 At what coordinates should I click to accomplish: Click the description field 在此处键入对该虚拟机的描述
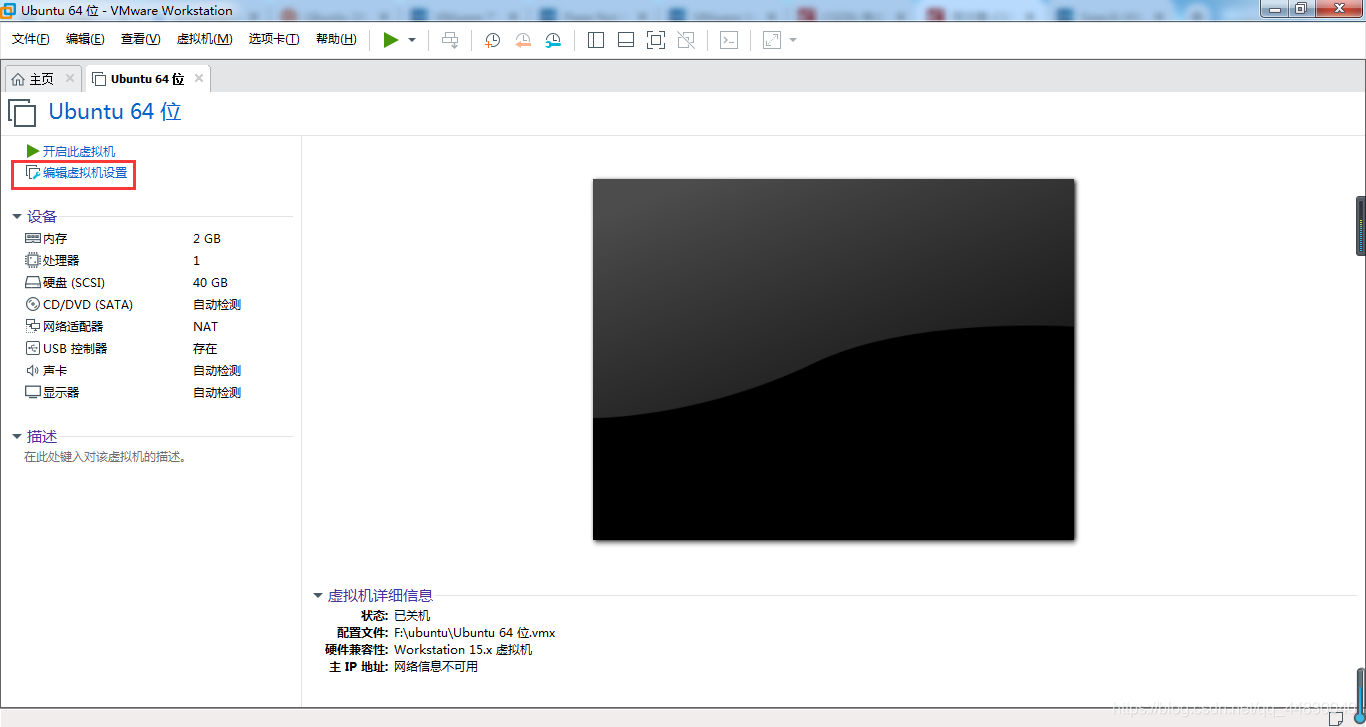(x=106, y=457)
